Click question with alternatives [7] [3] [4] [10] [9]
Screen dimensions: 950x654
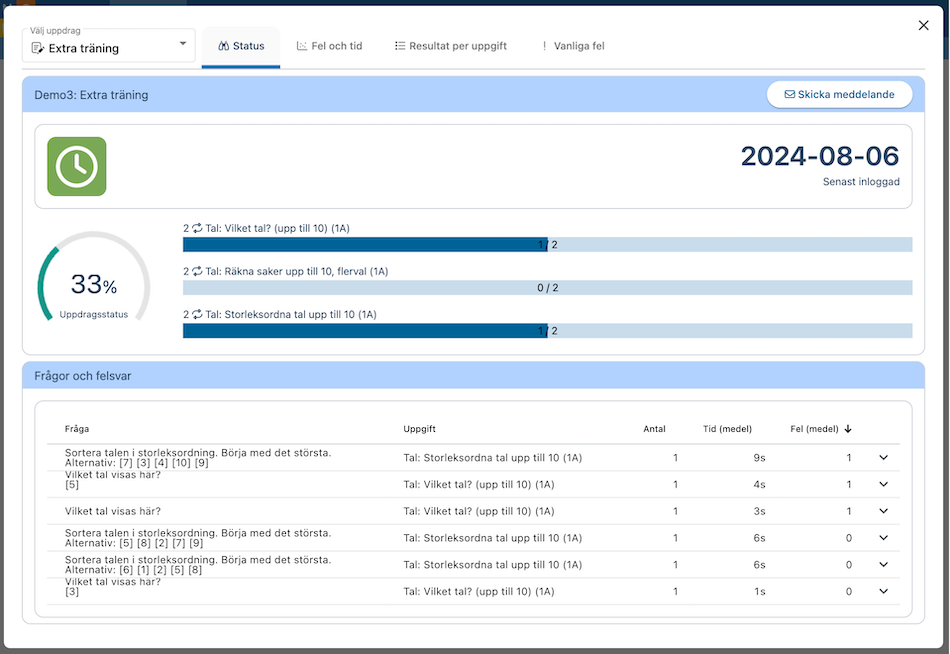coord(198,458)
